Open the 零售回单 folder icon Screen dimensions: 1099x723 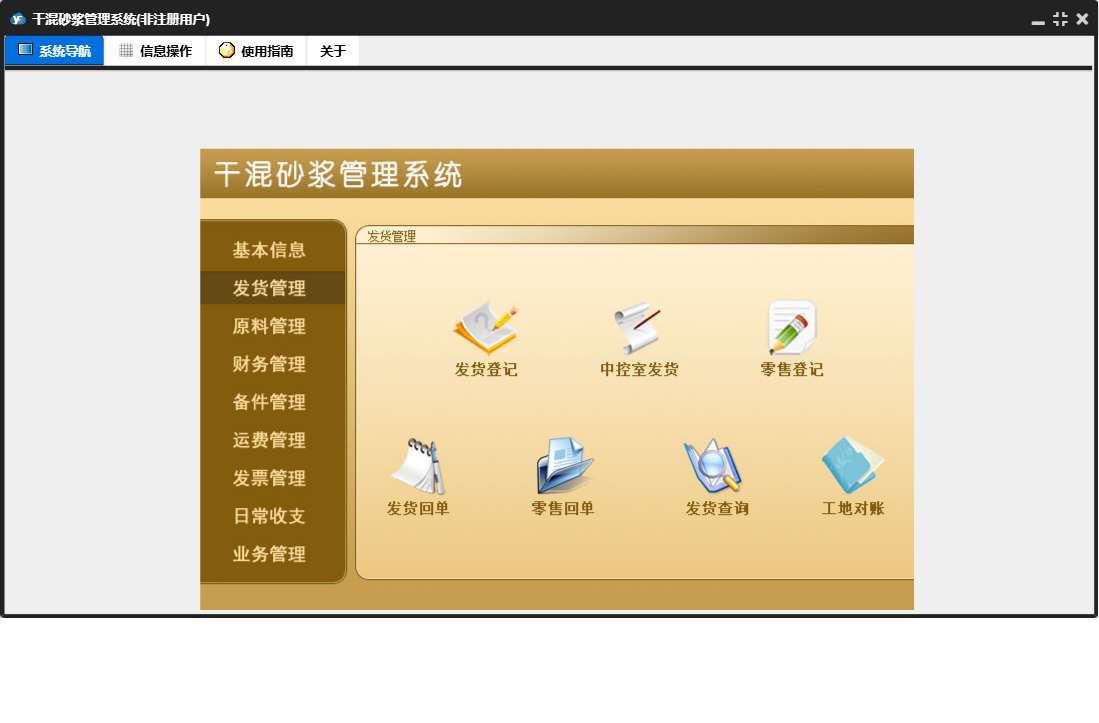point(564,466)
